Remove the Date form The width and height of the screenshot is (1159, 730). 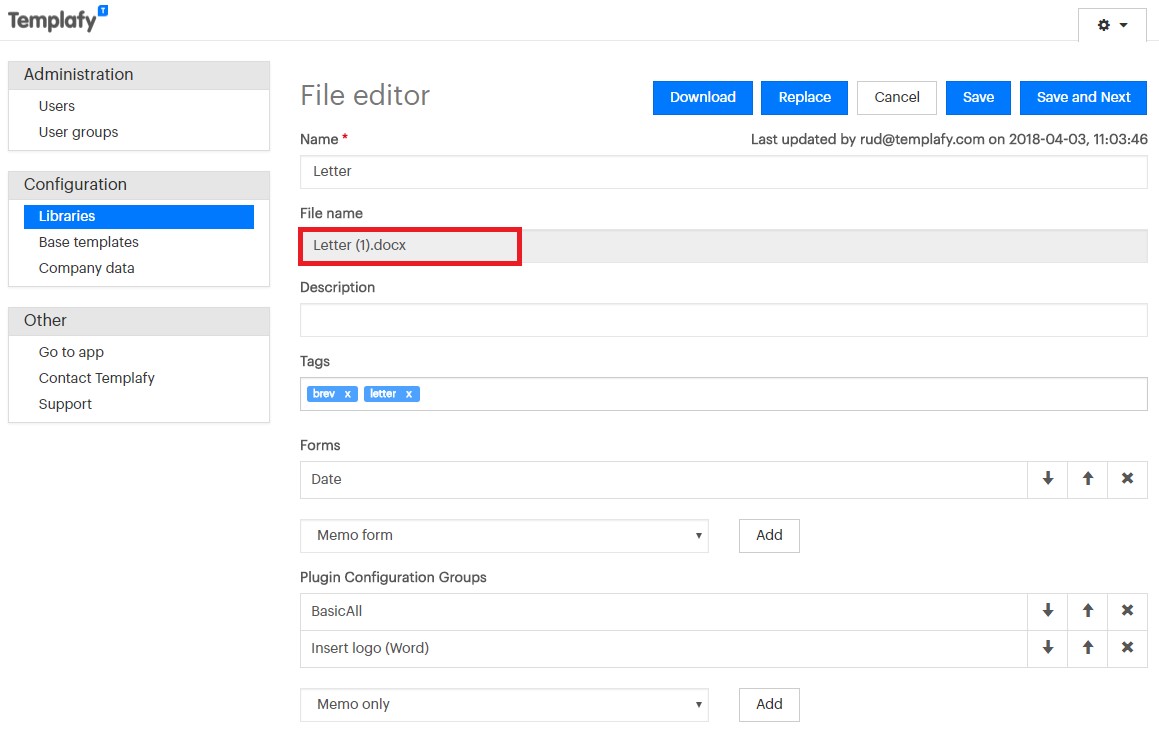1127,479
